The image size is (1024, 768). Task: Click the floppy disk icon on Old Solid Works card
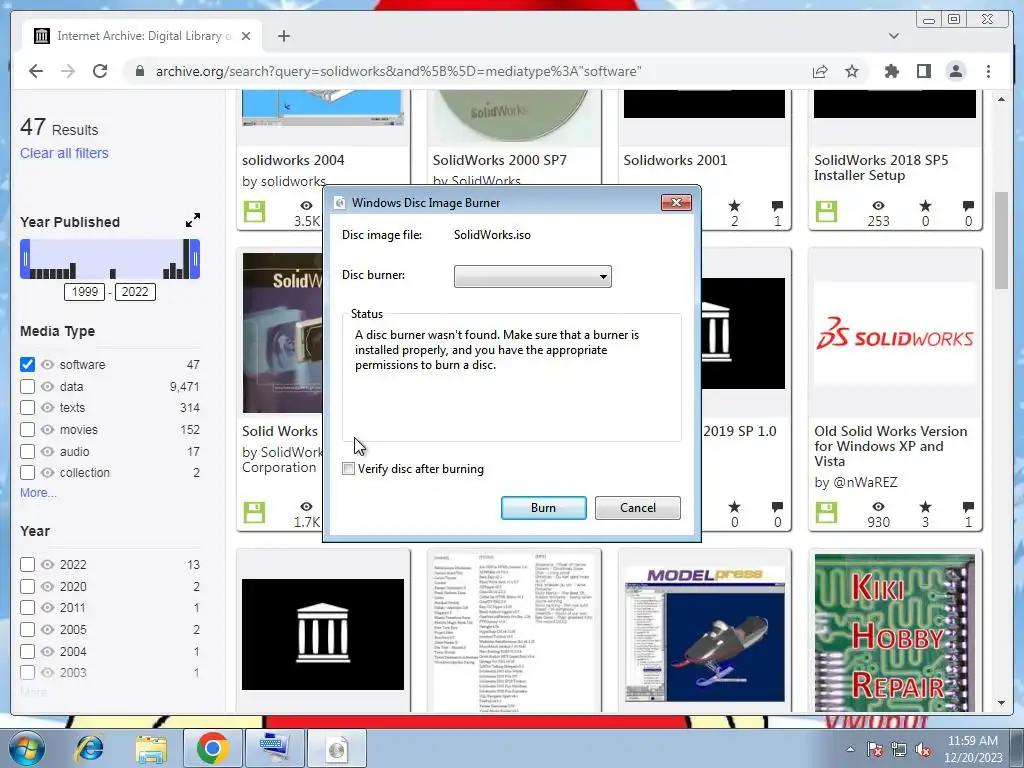pos(826,512)
